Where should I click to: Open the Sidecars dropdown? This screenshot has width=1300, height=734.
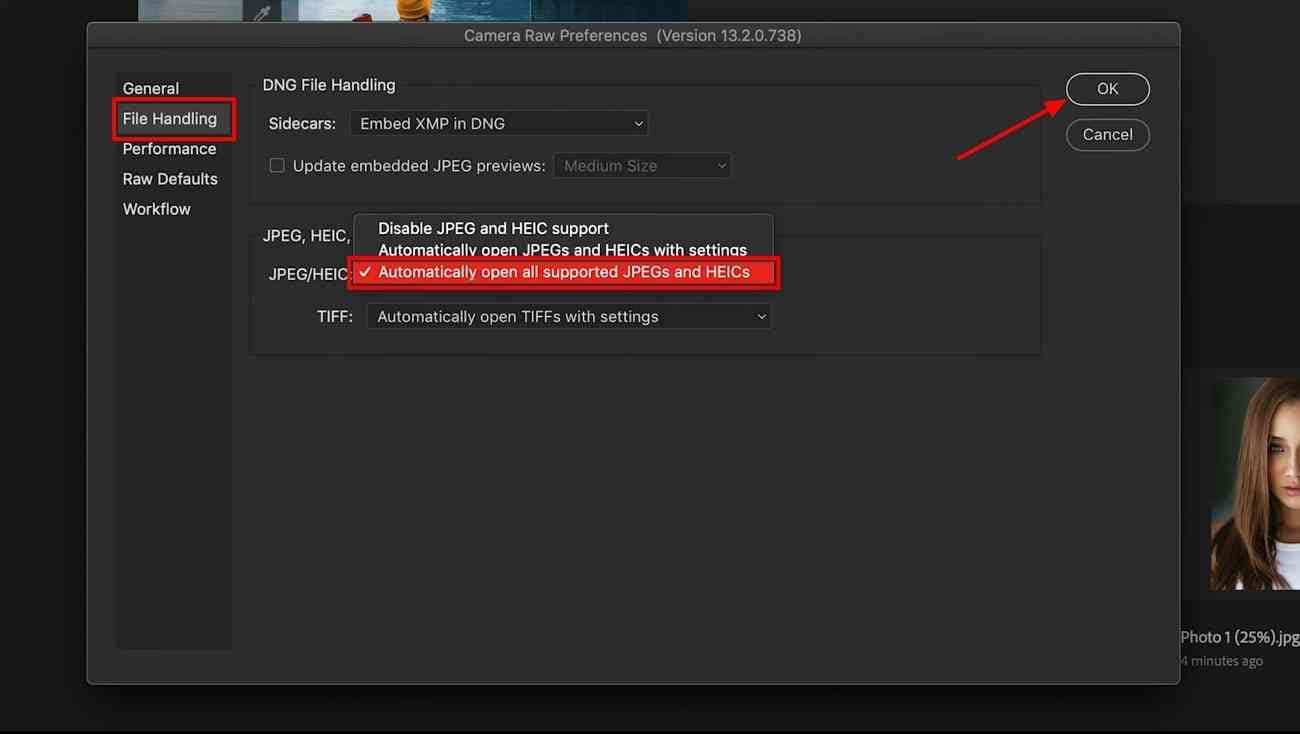coord(499,124)
